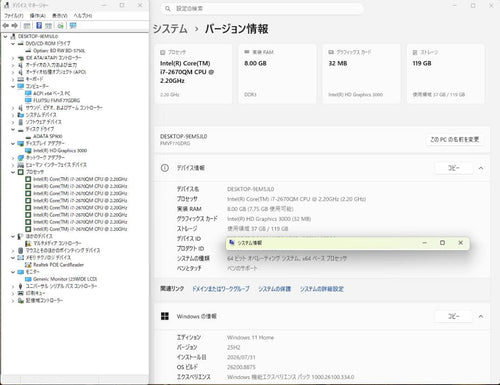The height and width of the screenshot is (385, 500).
Task: Click the ストレージ card icon
Action: point(415,52)
